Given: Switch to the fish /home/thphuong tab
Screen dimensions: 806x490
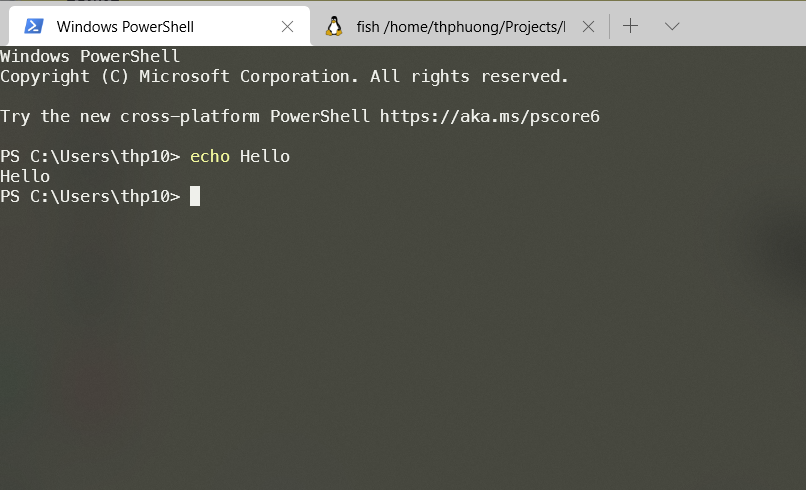Looking at the screenshot, I should (460, 26).
